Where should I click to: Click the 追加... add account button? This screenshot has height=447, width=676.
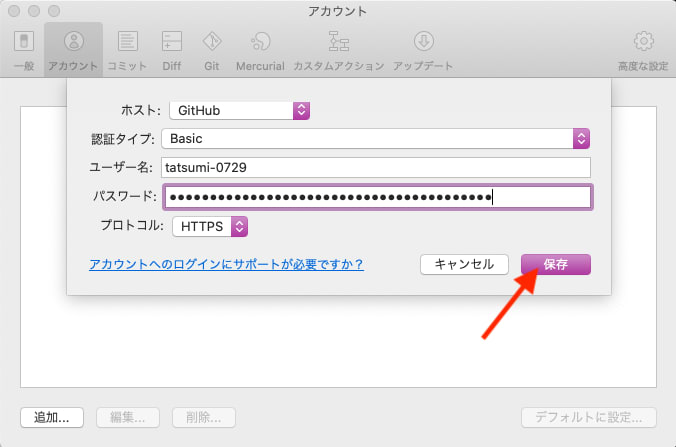pos(52,417)
